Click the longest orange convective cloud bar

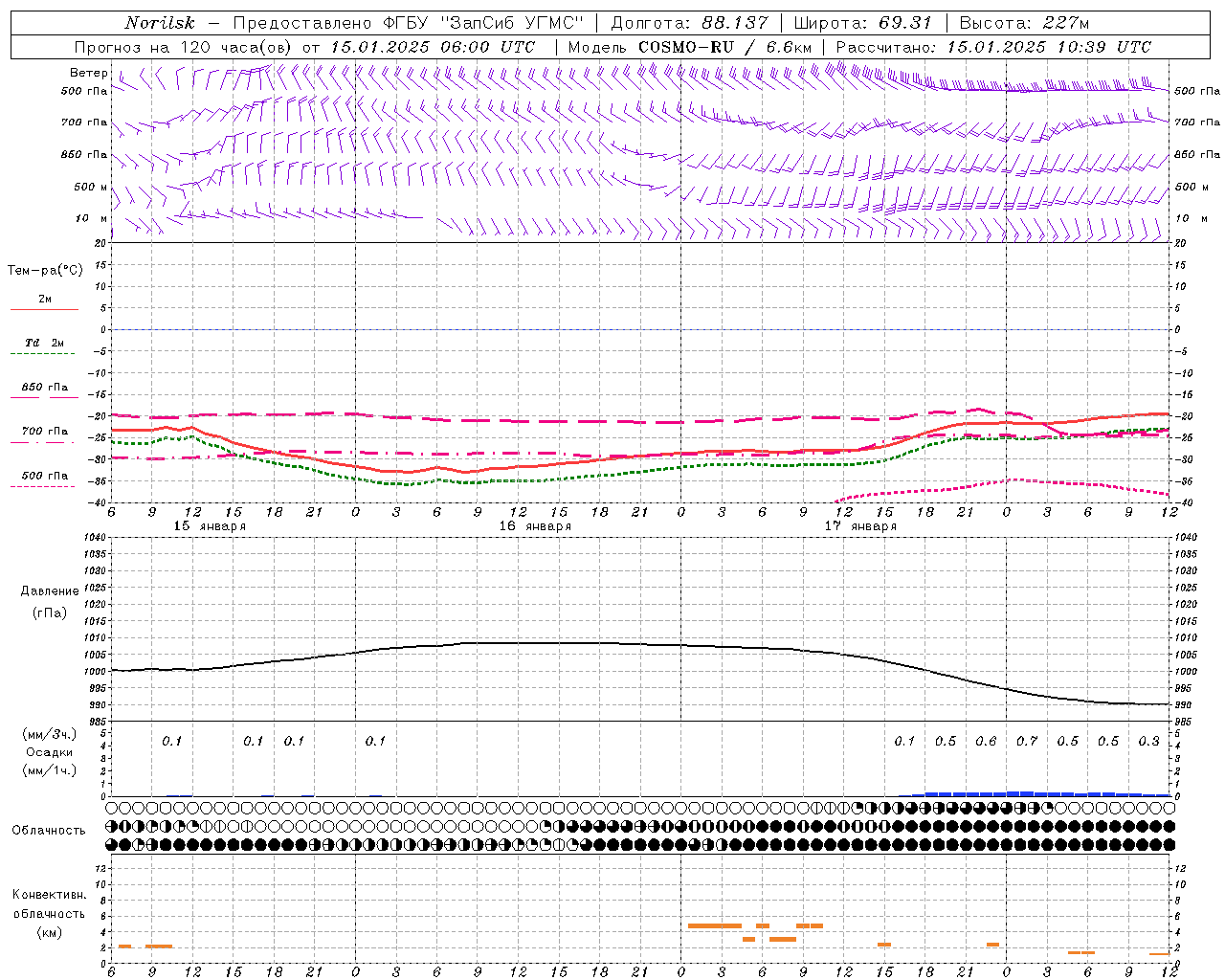(x=715, y=925)
